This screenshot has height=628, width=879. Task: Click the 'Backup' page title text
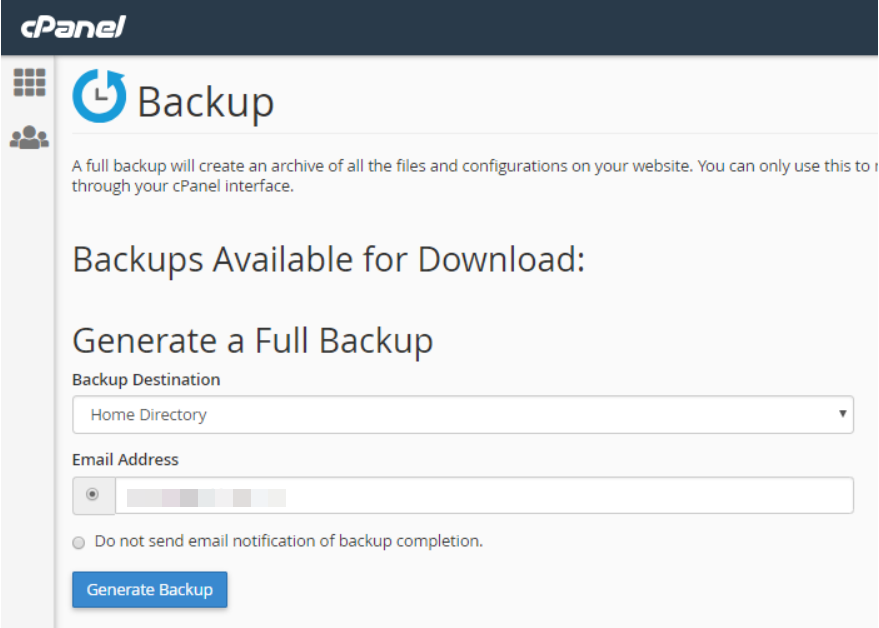pyautogui.click(x=206, y=102)
